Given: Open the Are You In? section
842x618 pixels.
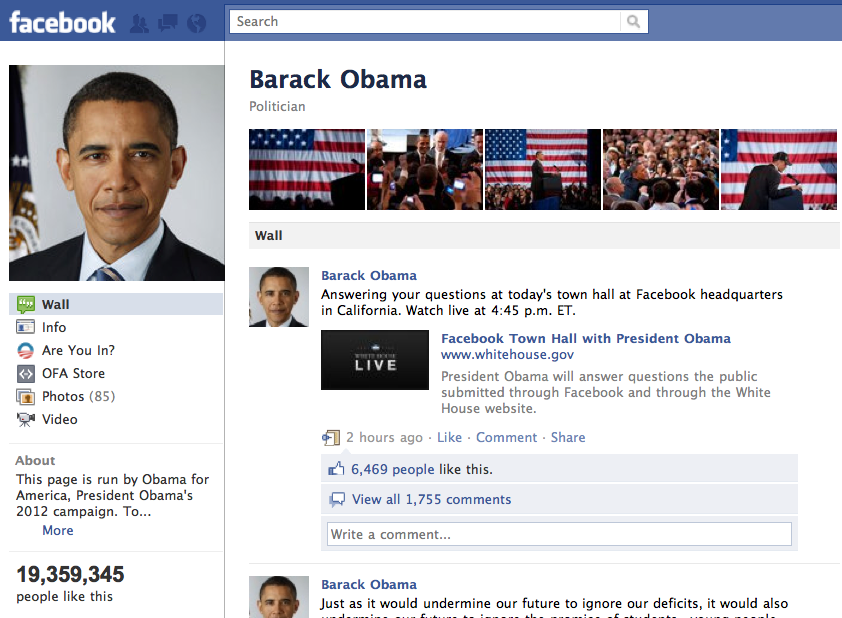Looking at the screenshot, I should click(78, 350).
